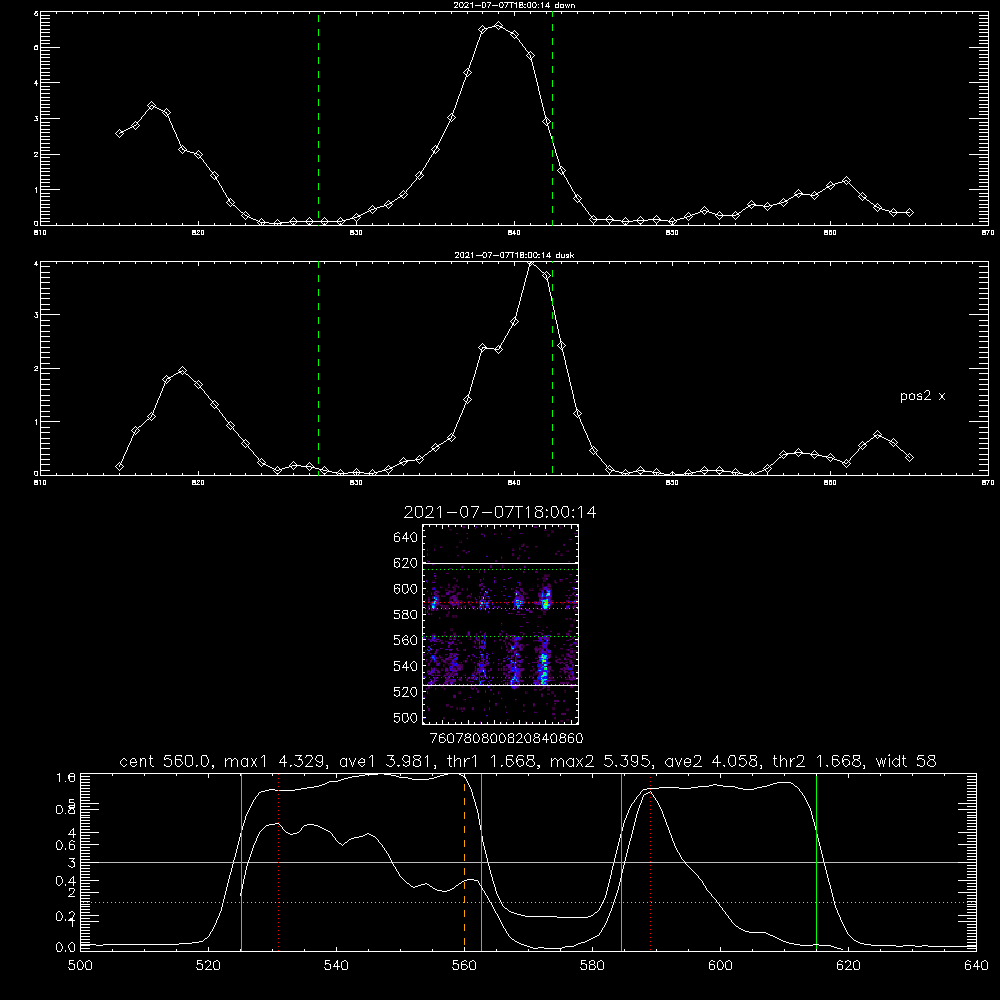
Task: Click the upper white horizontal line in spectral image
Action: coord(500,564)
